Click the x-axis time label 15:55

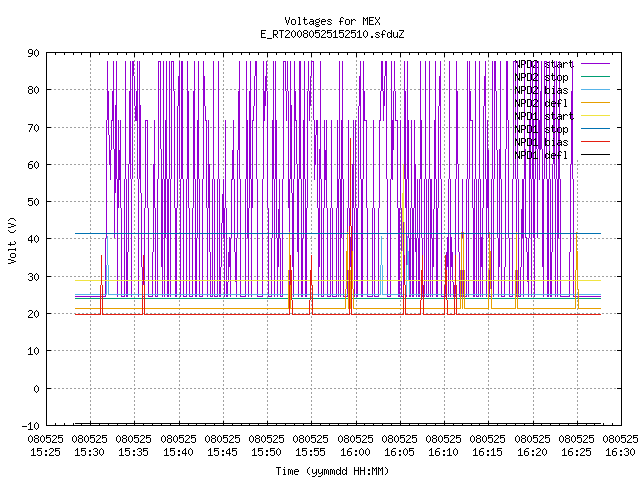tap(311, 452)
